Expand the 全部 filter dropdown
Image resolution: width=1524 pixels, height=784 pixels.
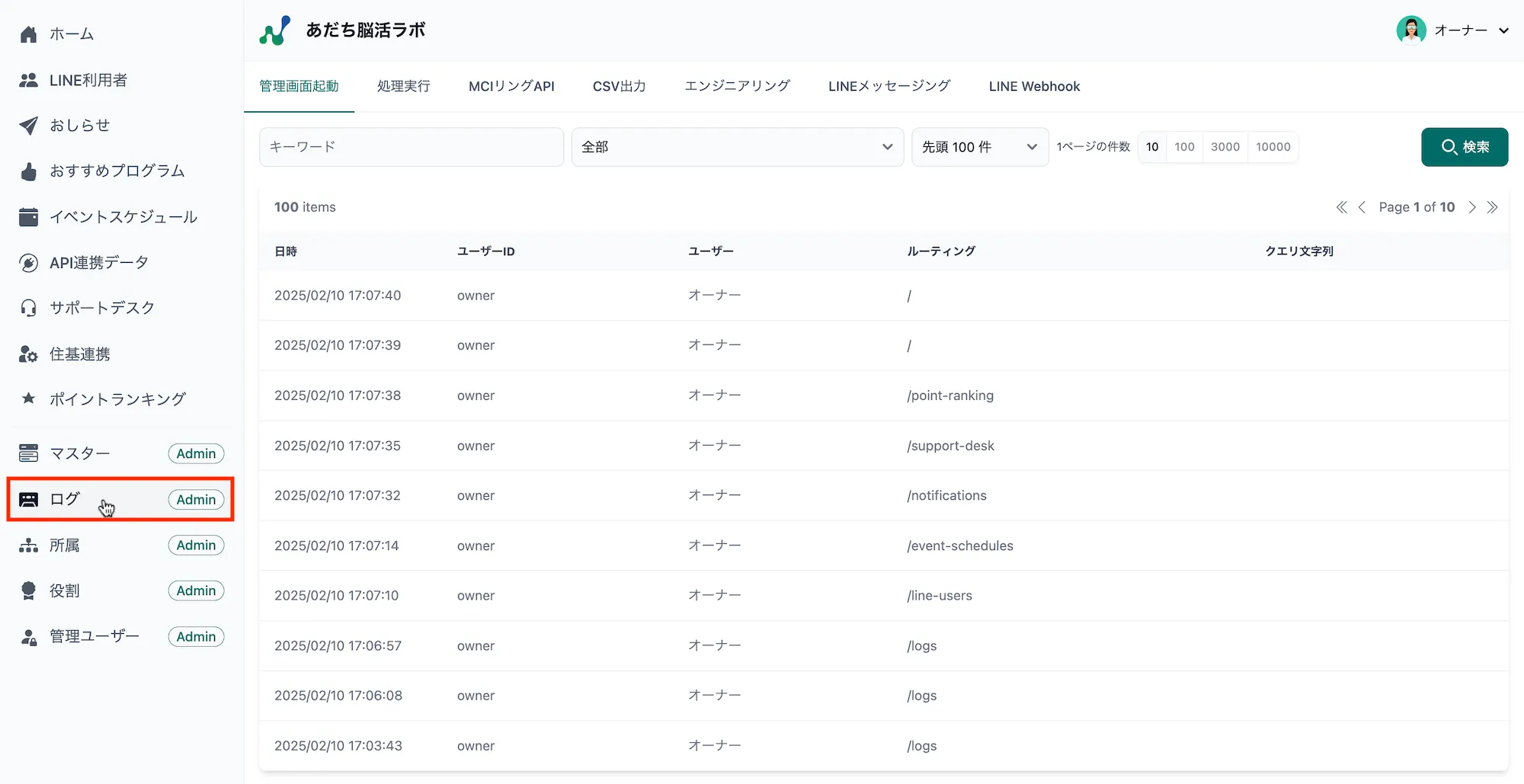(737, 147)
